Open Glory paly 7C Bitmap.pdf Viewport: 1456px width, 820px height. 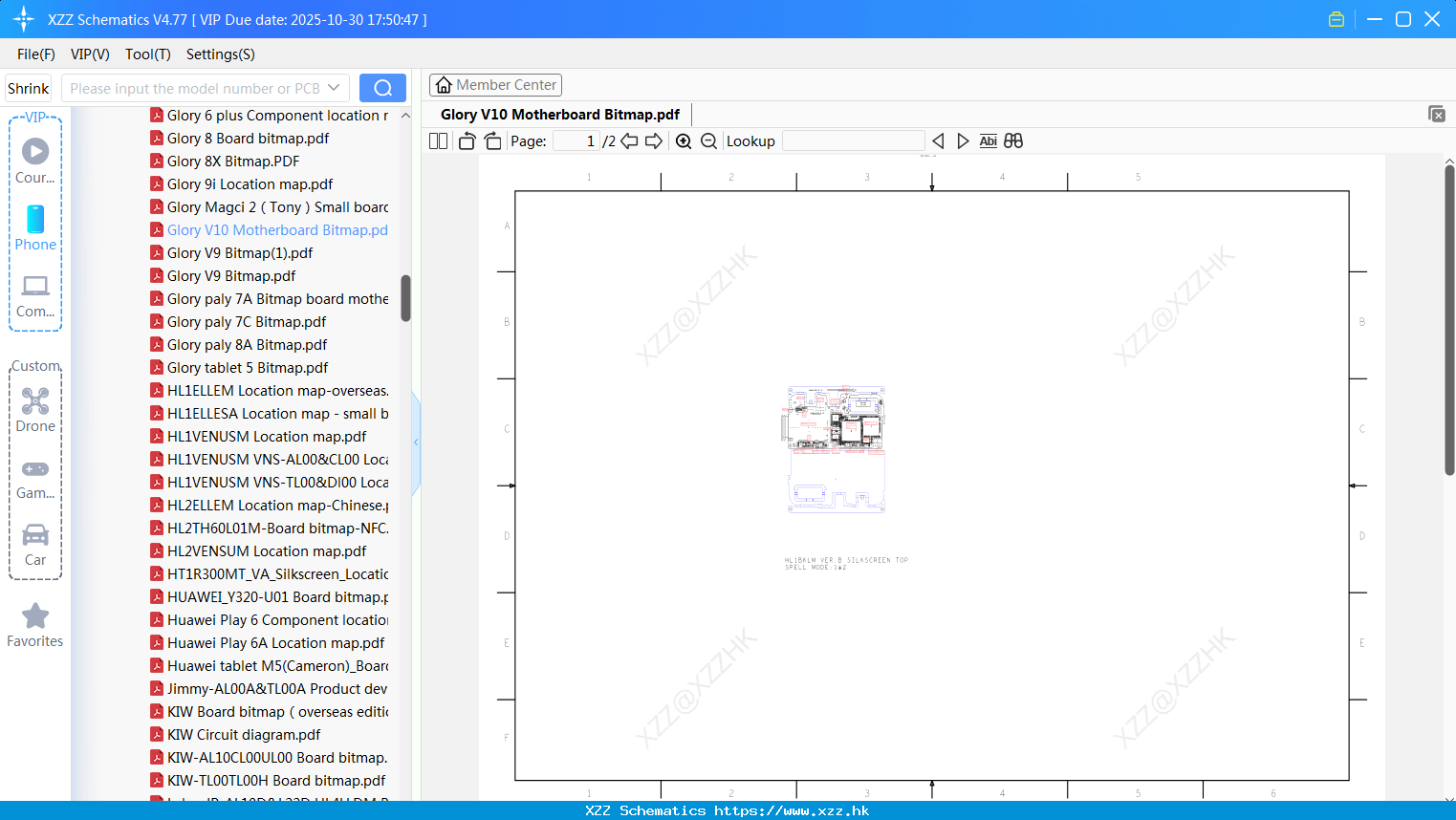[x=239, y=322]
